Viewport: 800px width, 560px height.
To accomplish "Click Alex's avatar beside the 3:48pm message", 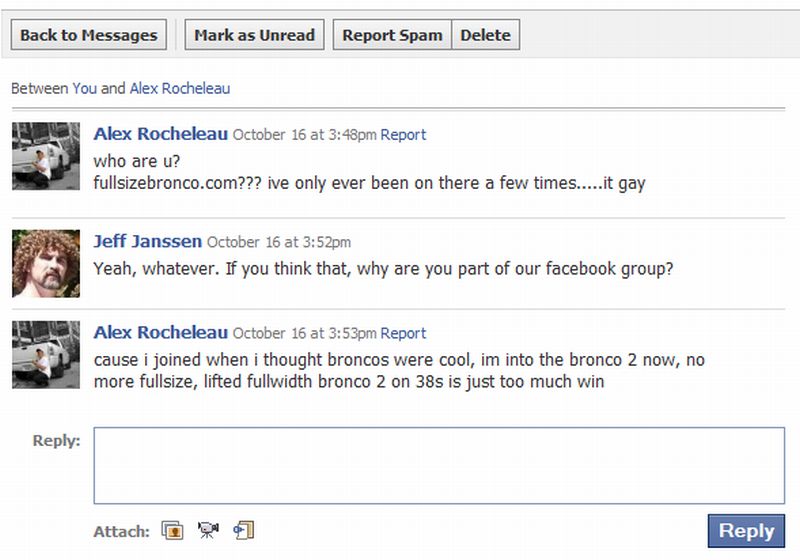I will (46, 156).
